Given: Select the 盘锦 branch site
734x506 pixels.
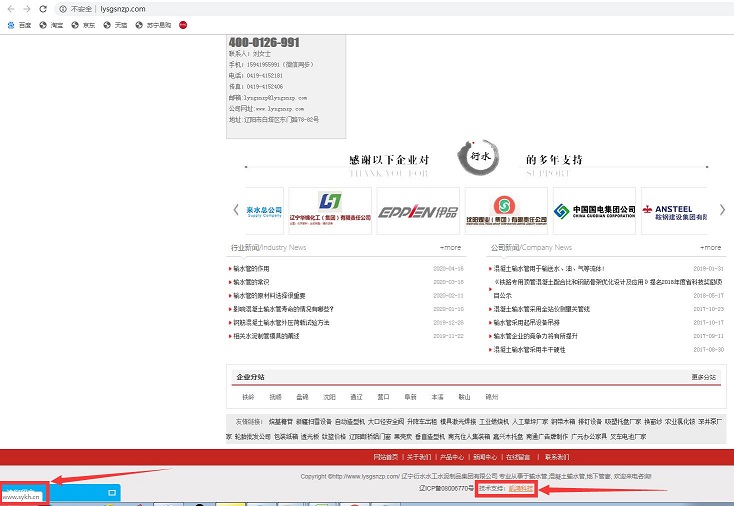Looking at the screenshot, I should click(302, 397).
